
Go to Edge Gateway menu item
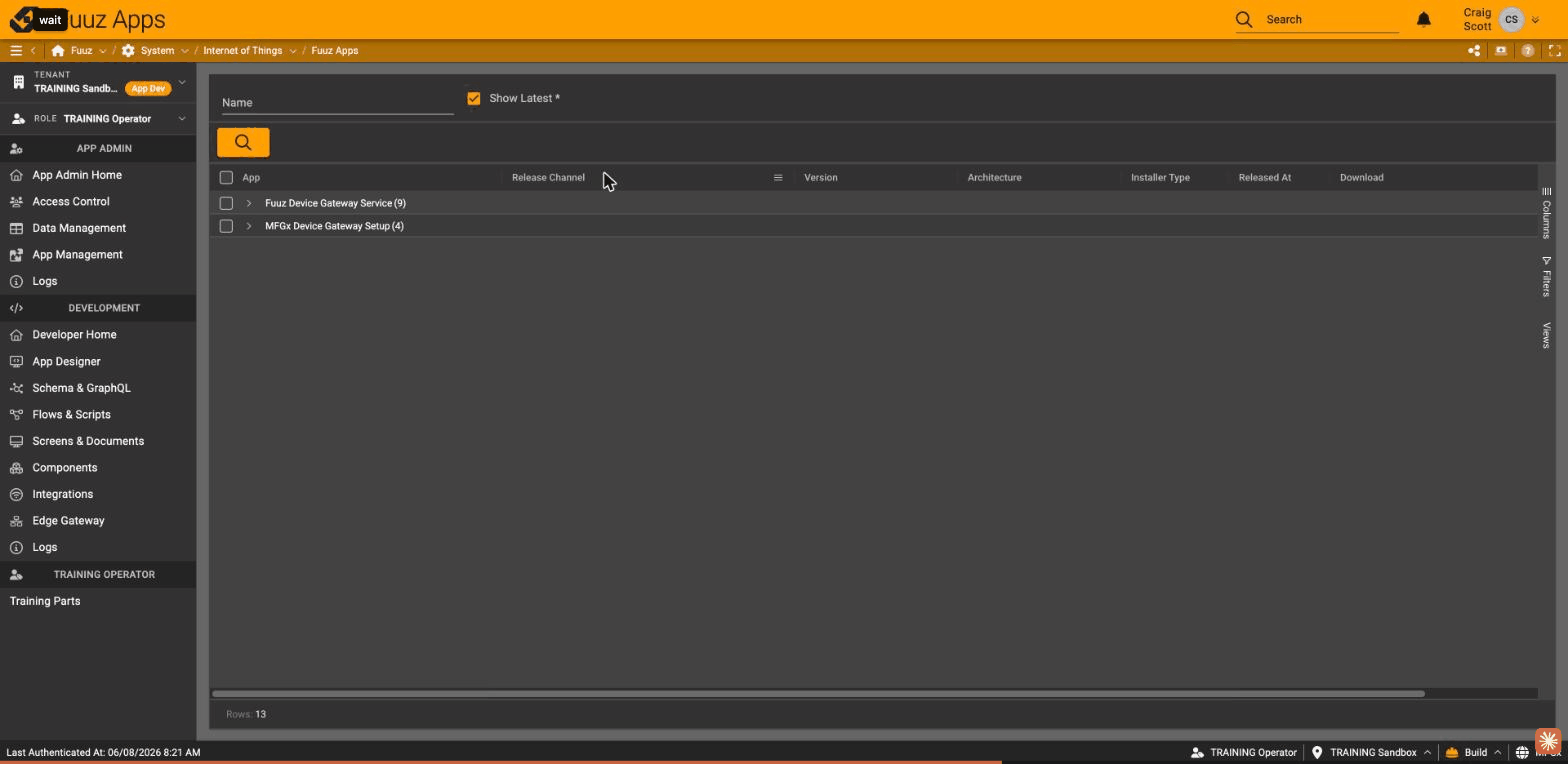click(68, 521)
